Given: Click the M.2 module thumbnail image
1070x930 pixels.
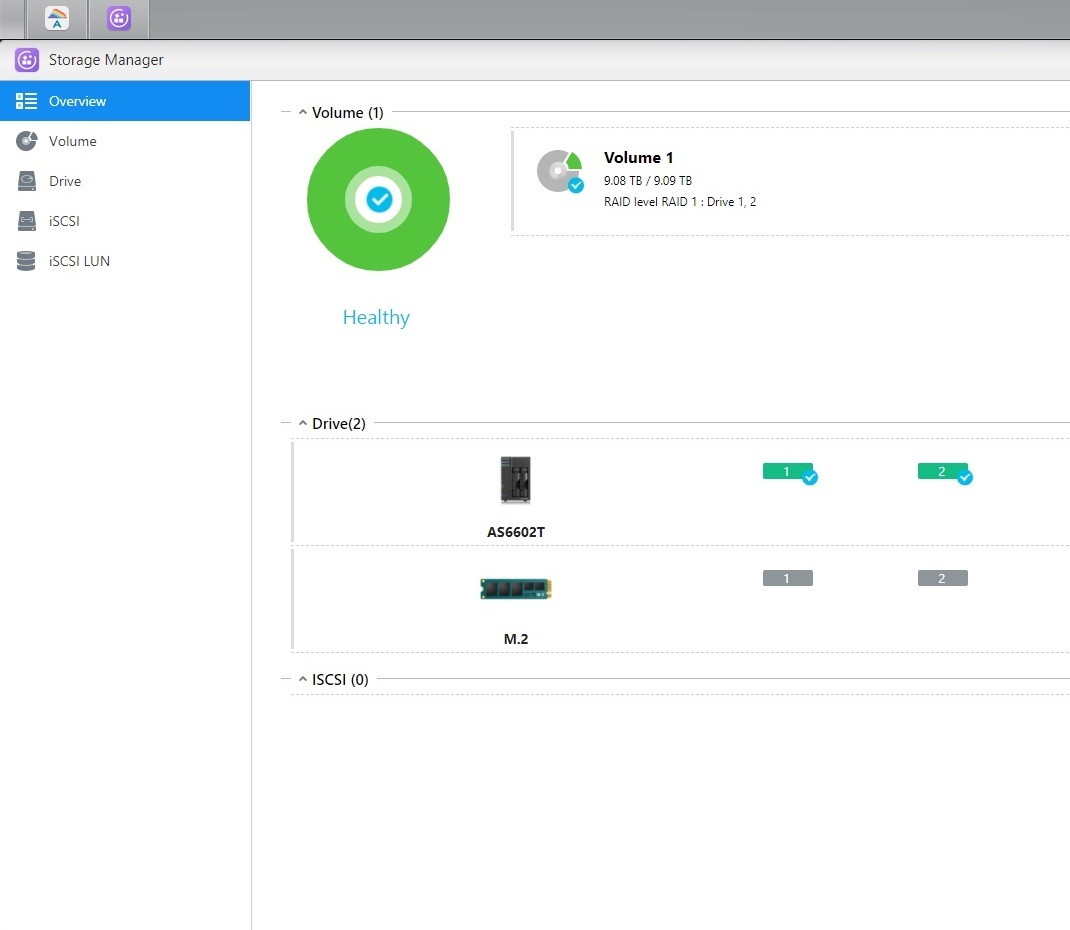Looking at the screenshot, I should pyautogui.click(x=514, y=589).
